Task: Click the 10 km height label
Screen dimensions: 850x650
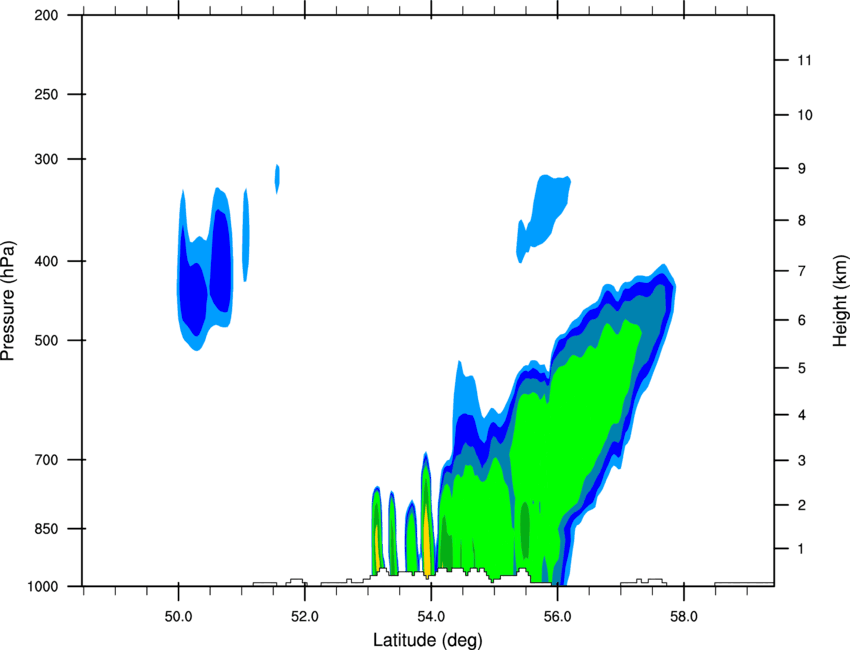Action: (x=805, y=115)
